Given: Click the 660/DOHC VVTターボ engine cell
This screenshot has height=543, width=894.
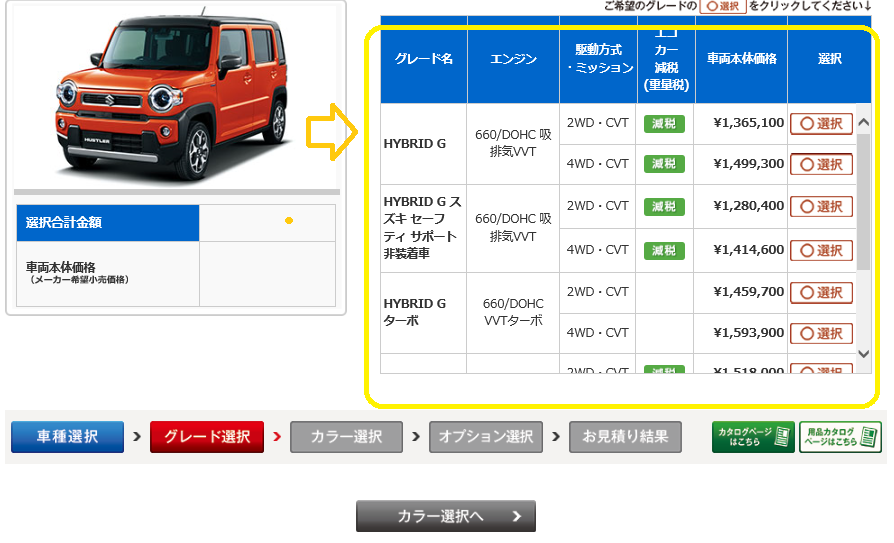Looking at the screenshot, I should [x=513, y=313].
